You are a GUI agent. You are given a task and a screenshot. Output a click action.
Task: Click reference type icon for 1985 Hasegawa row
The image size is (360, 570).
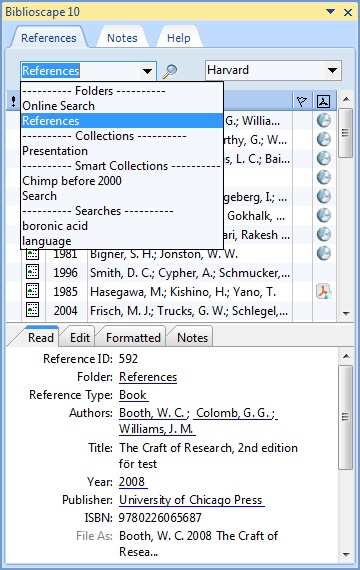[x=32, y=291]
